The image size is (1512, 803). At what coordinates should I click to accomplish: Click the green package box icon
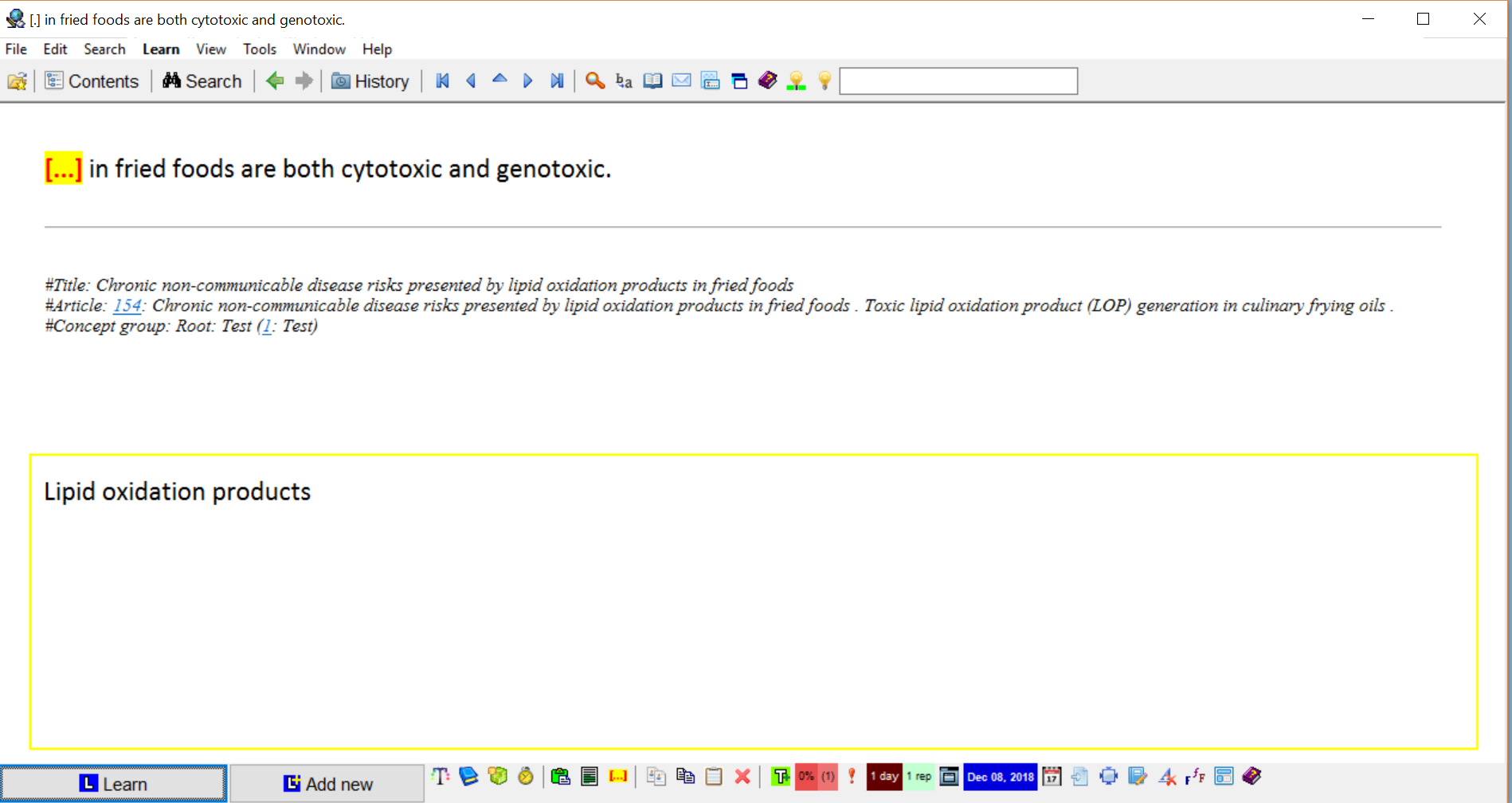[x=498, y=776]
